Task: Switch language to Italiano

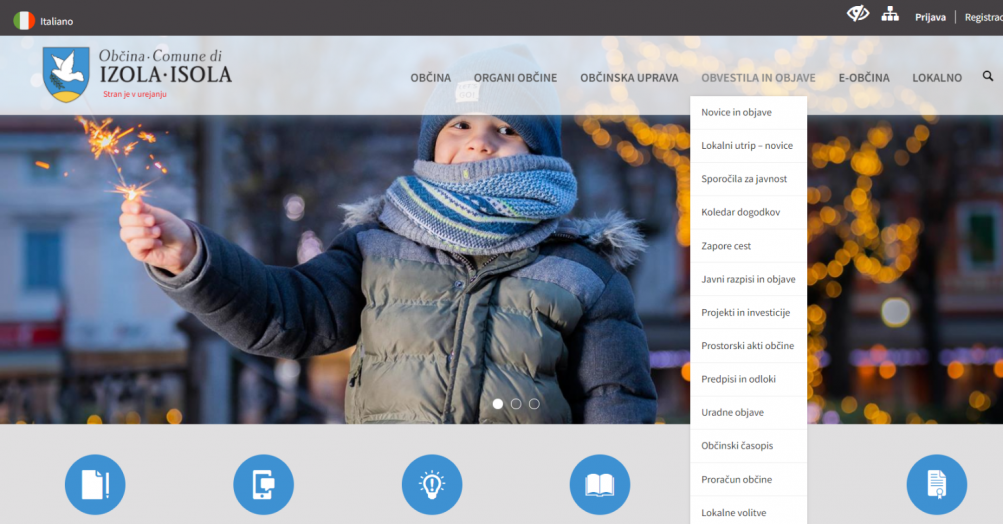Action: [x=56, y=21]
